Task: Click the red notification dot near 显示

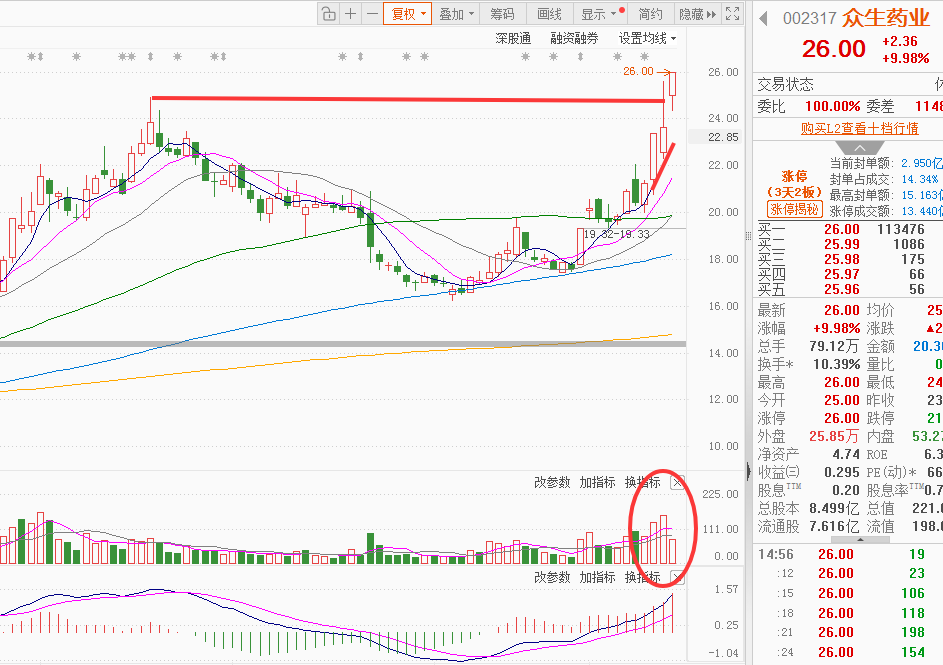Action: 622,10
